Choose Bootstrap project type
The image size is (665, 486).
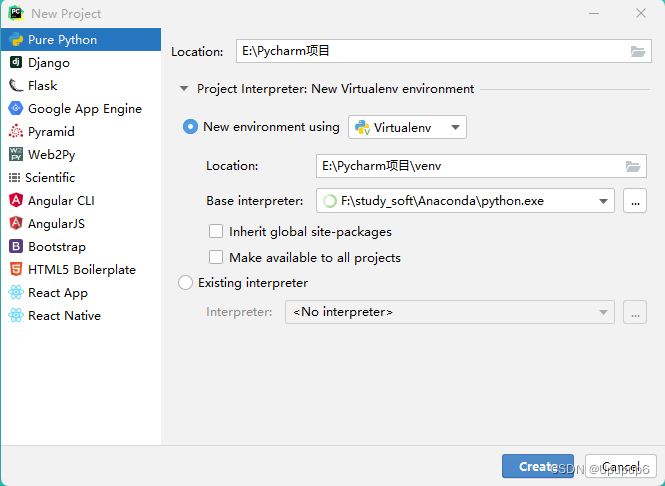81,246
